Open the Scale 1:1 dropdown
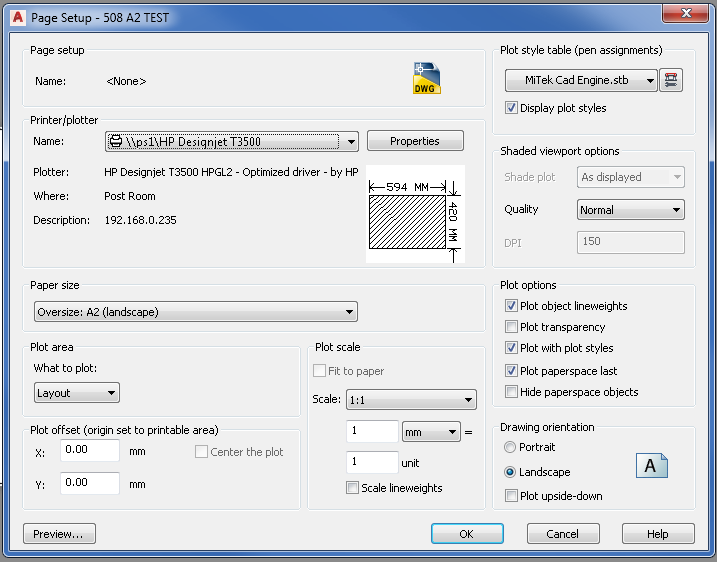Viewport: 717px width, 562px height. [x=411, y=400]
